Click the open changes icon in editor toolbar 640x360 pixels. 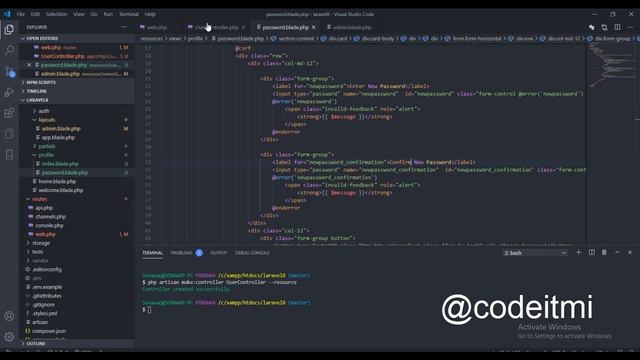coord(604,27)
